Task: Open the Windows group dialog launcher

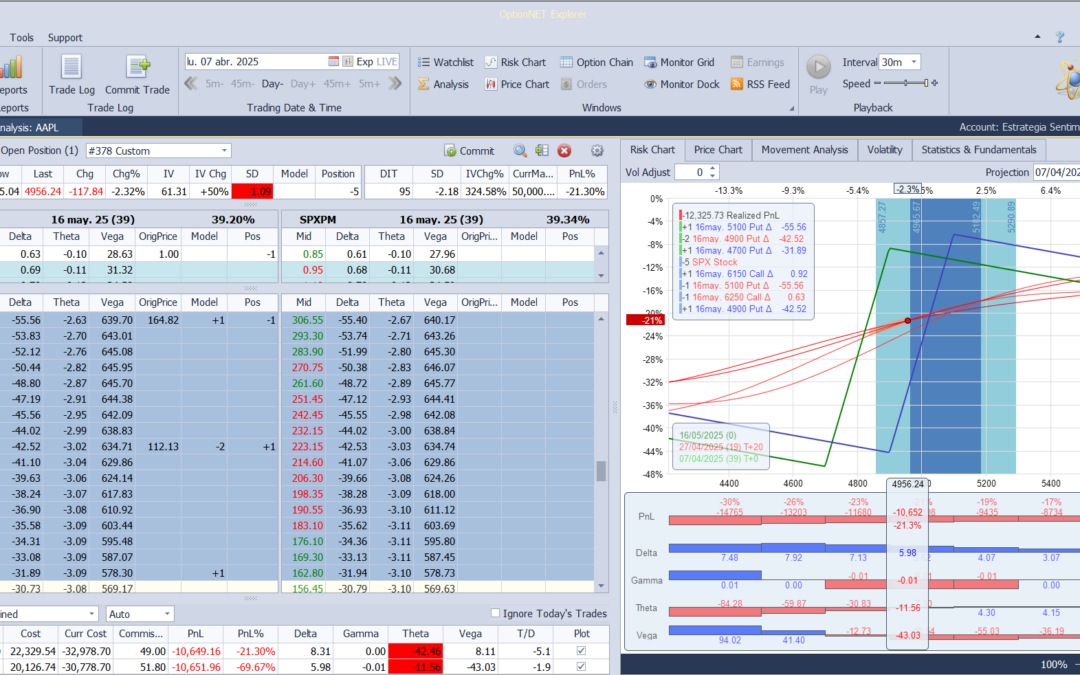Action: click(791, 108)
